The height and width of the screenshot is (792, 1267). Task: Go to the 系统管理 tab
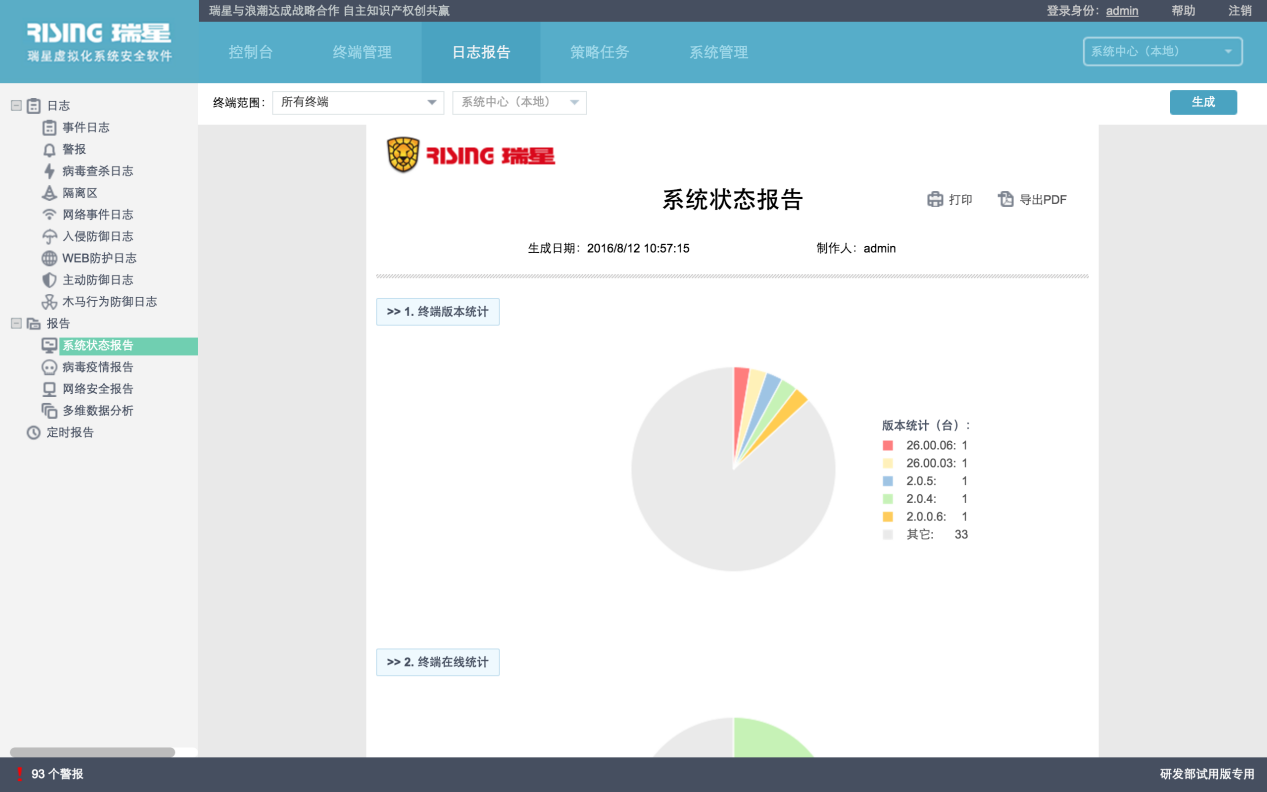[x=718, y=52]
